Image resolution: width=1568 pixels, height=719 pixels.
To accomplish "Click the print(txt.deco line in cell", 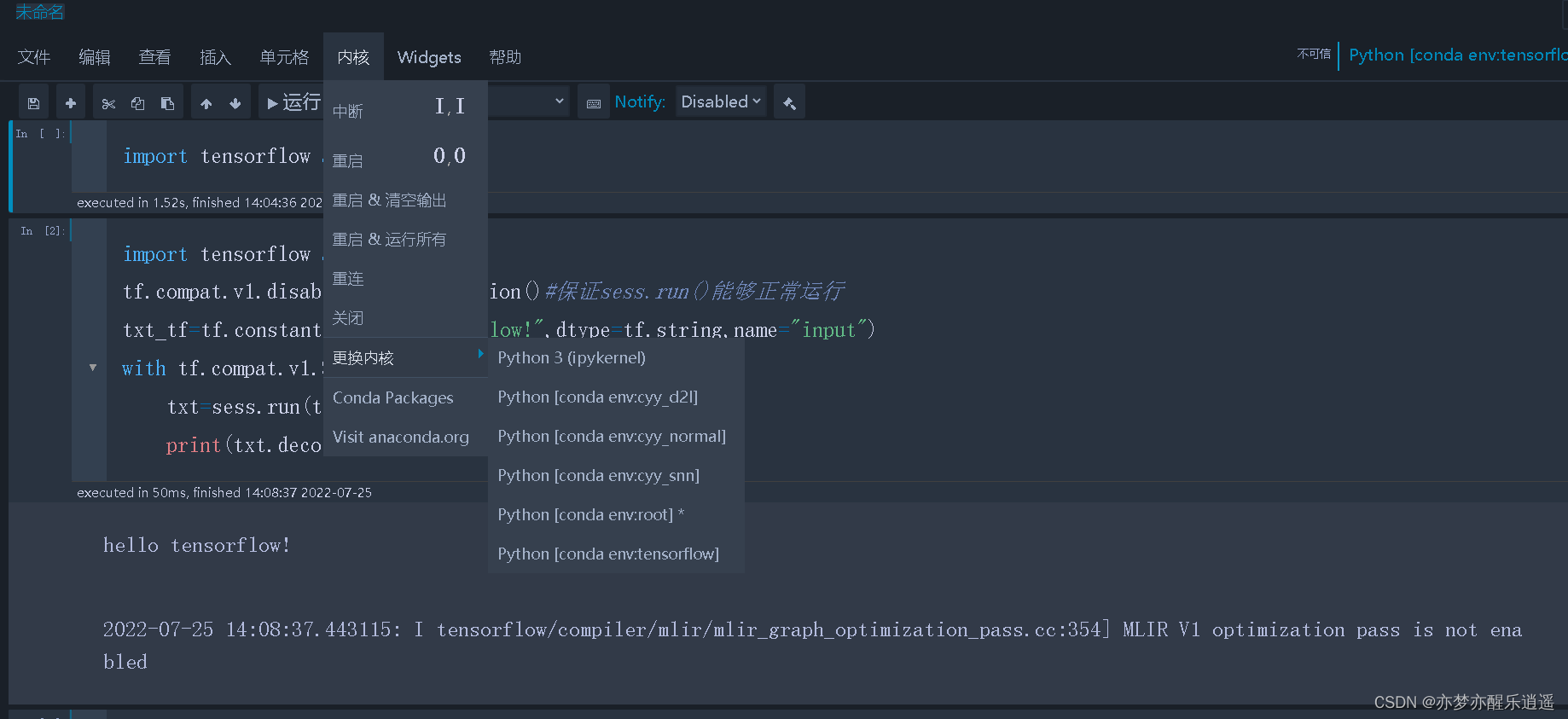I will tap(243, 445).
